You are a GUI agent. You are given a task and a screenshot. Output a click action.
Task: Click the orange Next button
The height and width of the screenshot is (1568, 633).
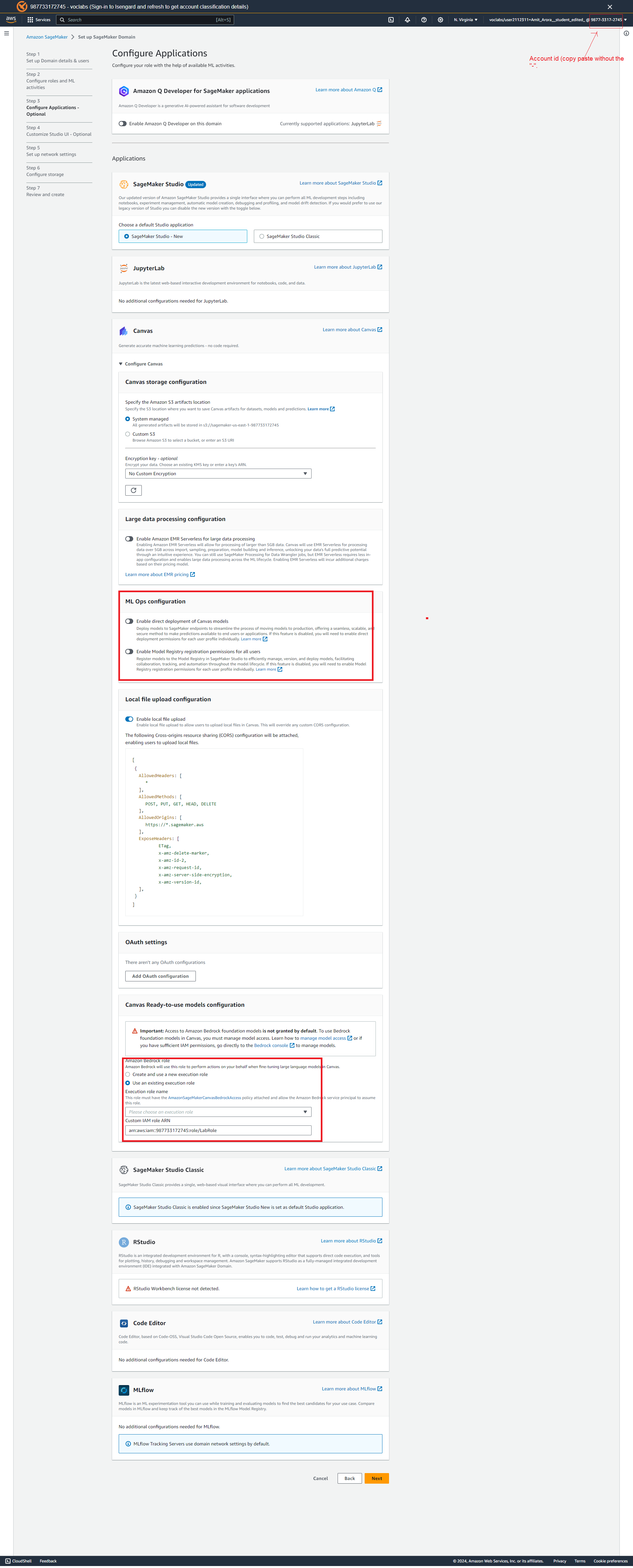(x=377, y=1478)
